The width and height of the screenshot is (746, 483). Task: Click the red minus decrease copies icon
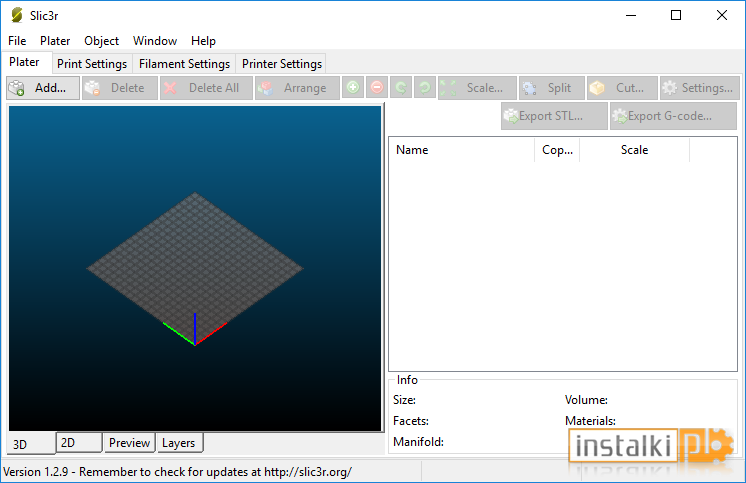point(377,88)
